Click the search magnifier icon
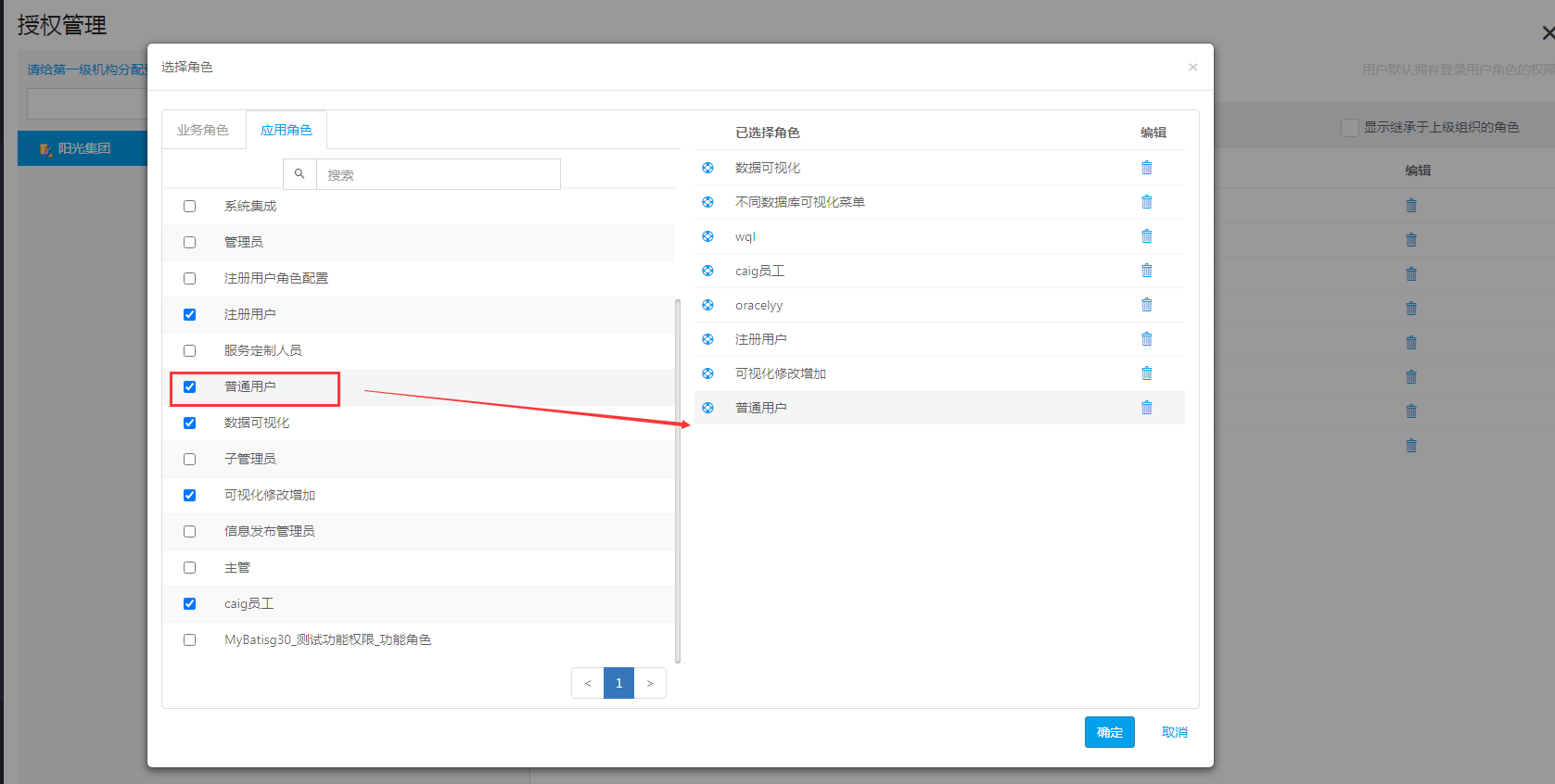This screenshot has width=1555, height=784. 300,174
